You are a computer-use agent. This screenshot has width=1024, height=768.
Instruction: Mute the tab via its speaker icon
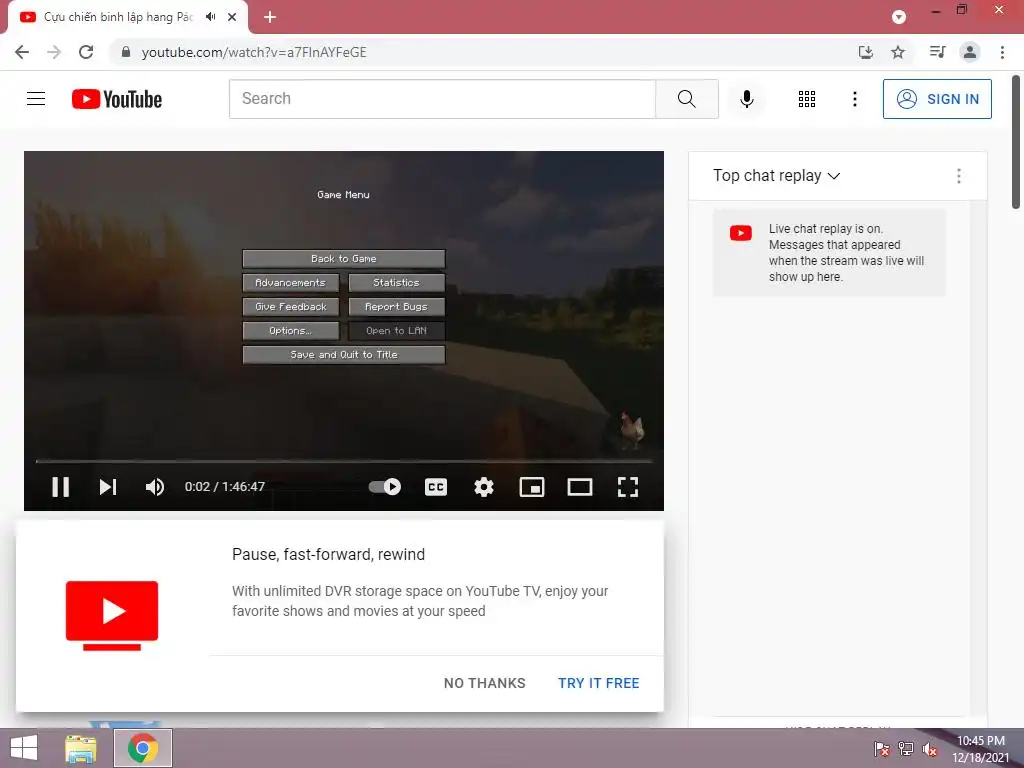210,17
